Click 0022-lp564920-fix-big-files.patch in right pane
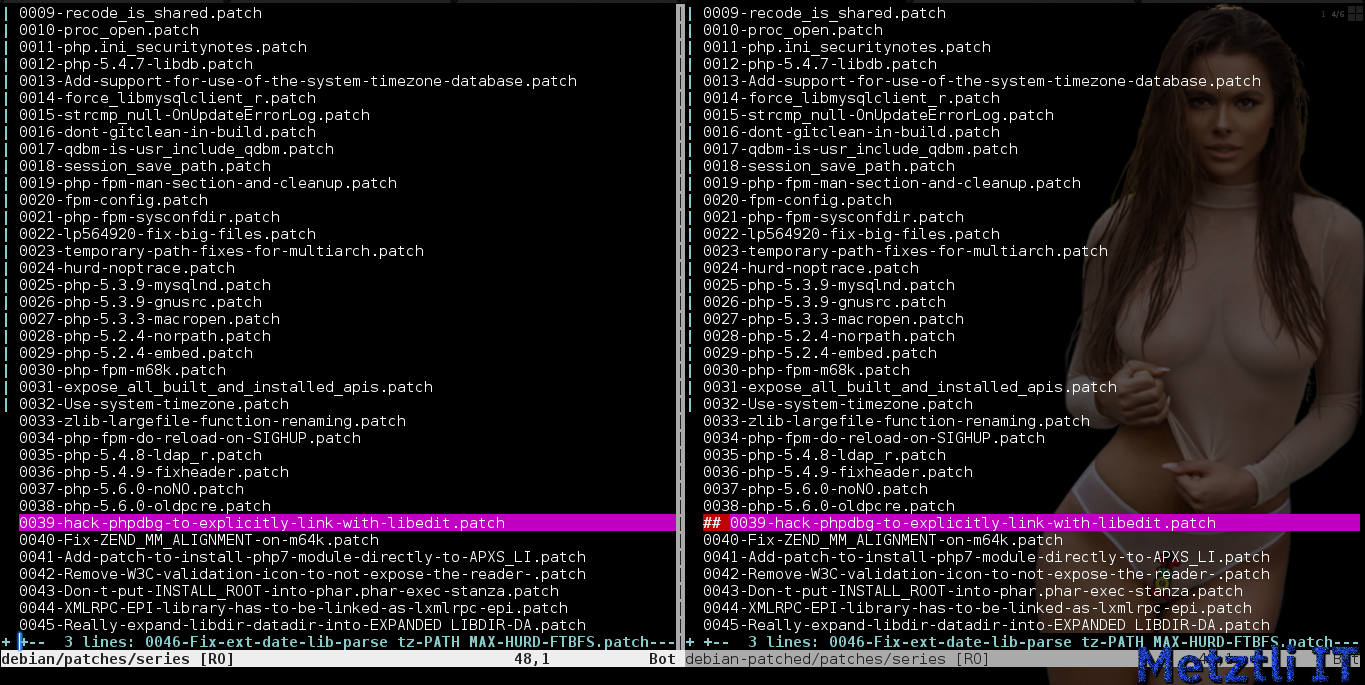This screenshot has width=1365, height=685. pyautogui.click(x=851, y=234)
